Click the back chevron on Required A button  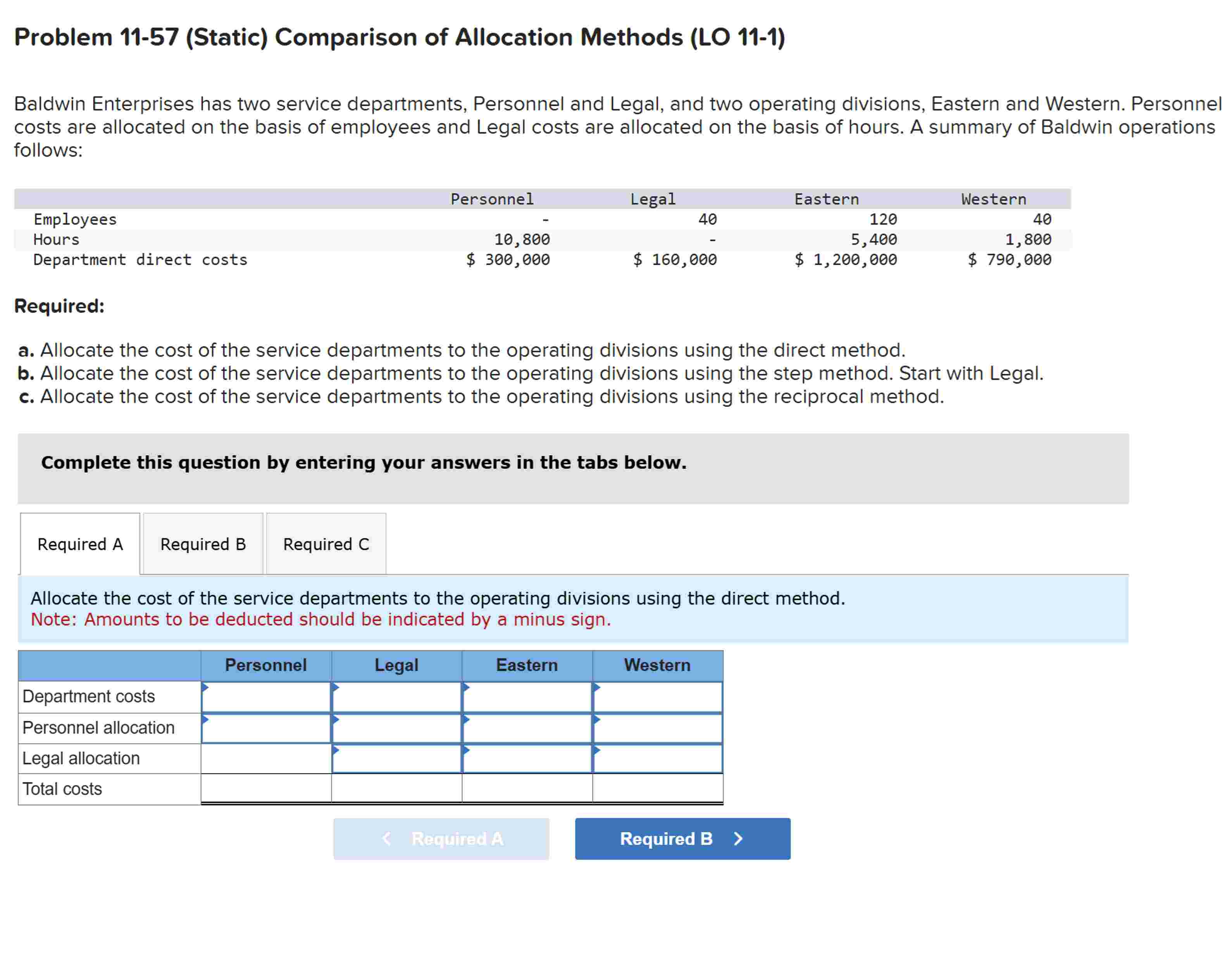[386, 839]
